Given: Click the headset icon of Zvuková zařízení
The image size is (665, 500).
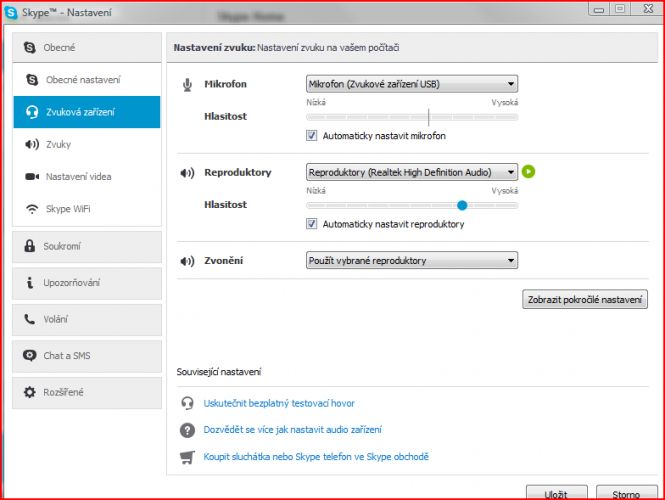Looking at the screenshot, I should 32,112.
